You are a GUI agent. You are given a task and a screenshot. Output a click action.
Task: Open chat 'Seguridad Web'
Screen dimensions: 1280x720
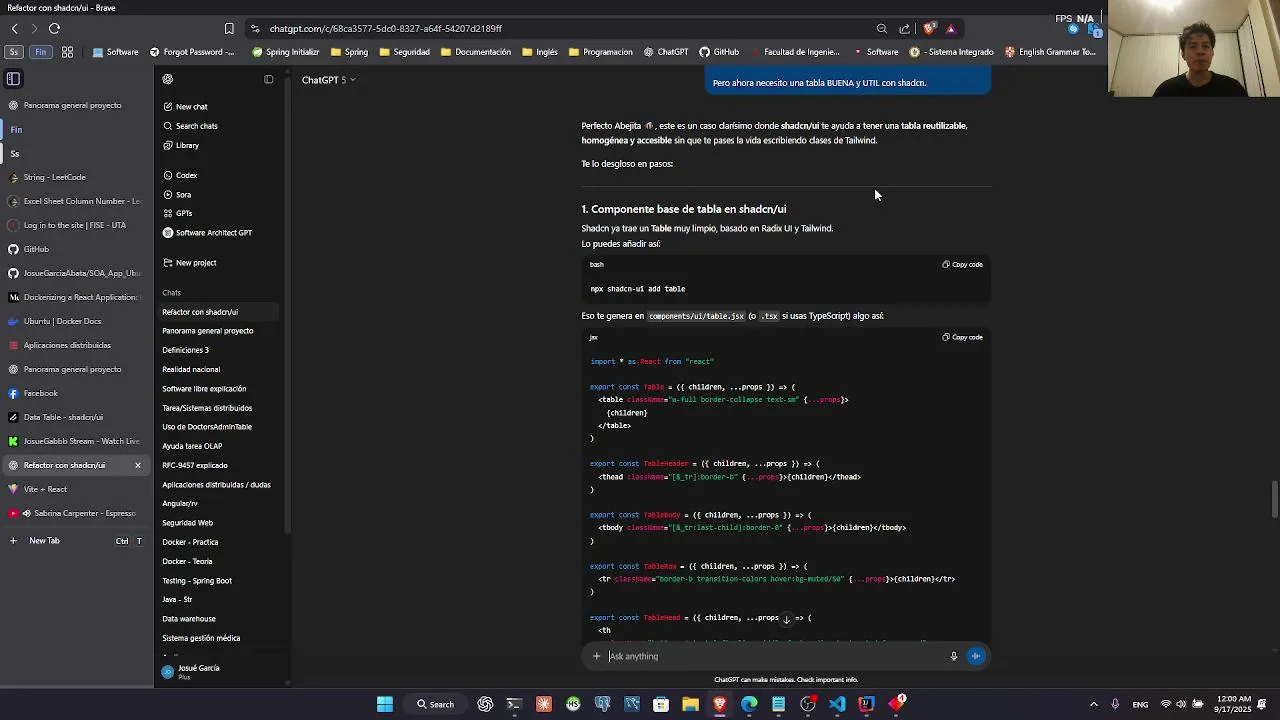pyautogui.click(x=187, y=523)
